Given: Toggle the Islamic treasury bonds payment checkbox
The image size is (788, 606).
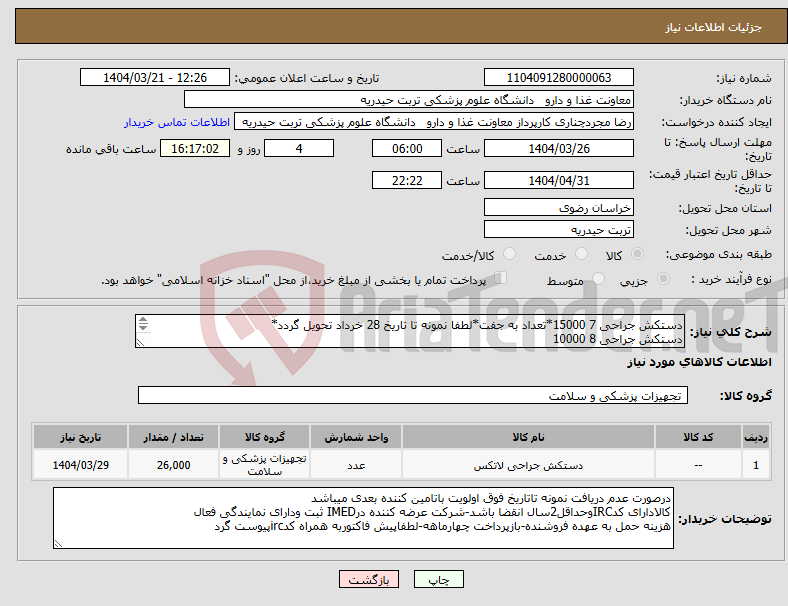Looking at the screenshot, I should tap(501, 277).
